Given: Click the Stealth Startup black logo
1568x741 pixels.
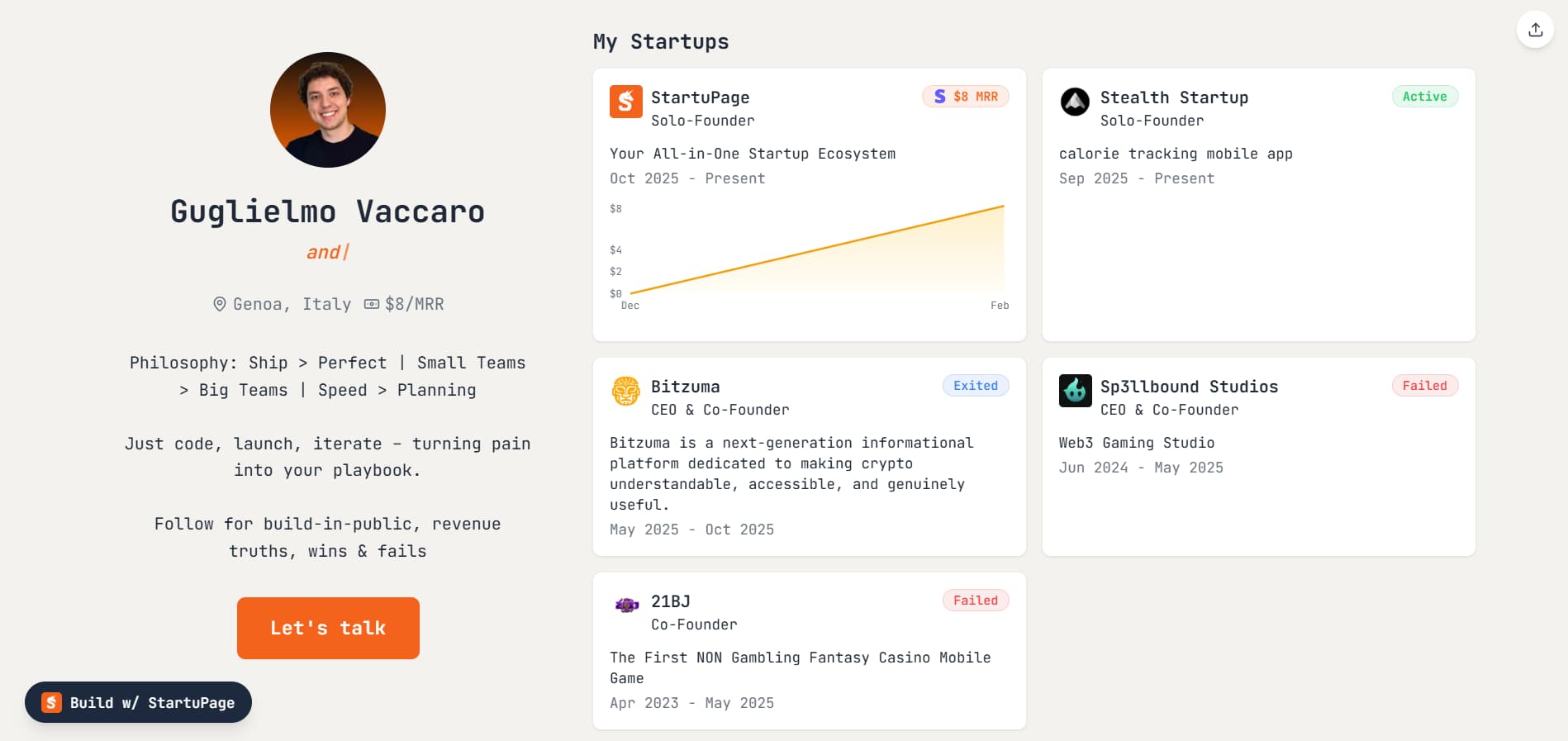Looking at the screenshot, I should [x=1075, y=102].
